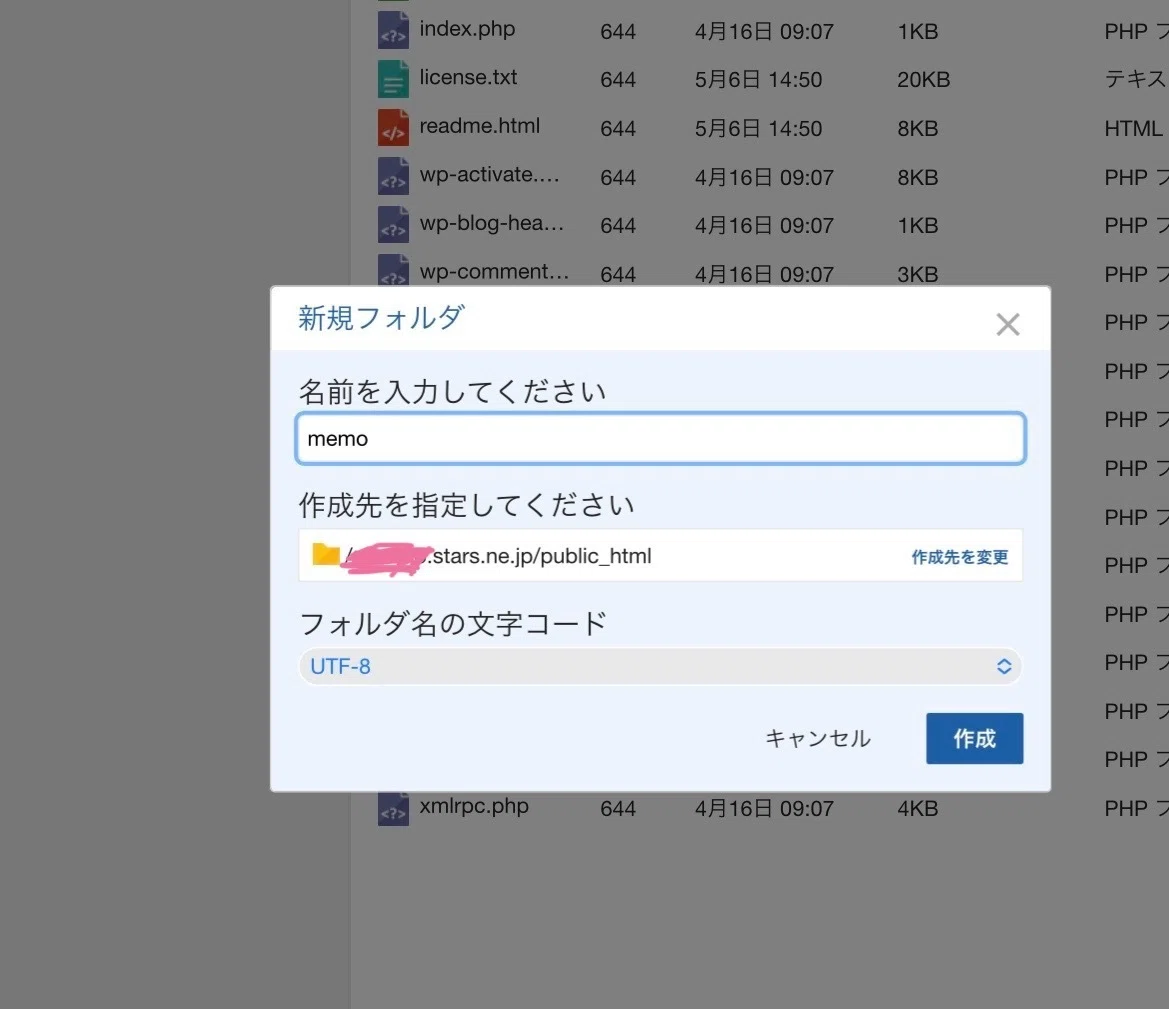
Task: Click the 4KB size of xmlrpc.php
Action: click(x=918, y=808)
